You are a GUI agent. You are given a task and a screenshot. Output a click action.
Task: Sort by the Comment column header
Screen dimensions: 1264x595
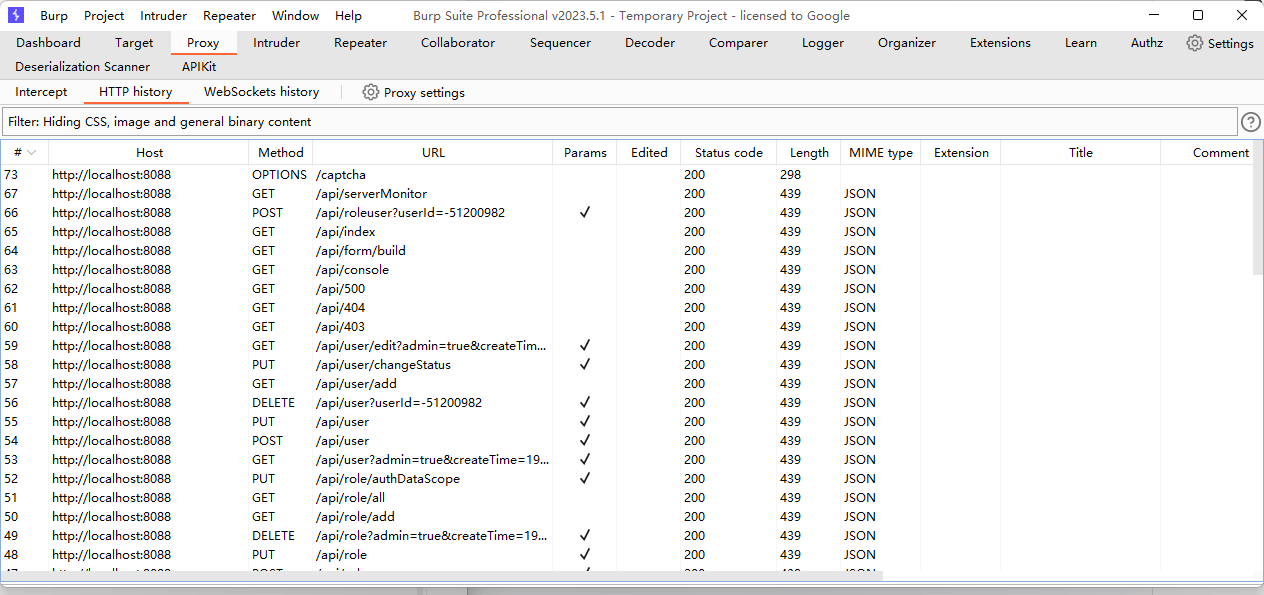(x=1207, y=153)
